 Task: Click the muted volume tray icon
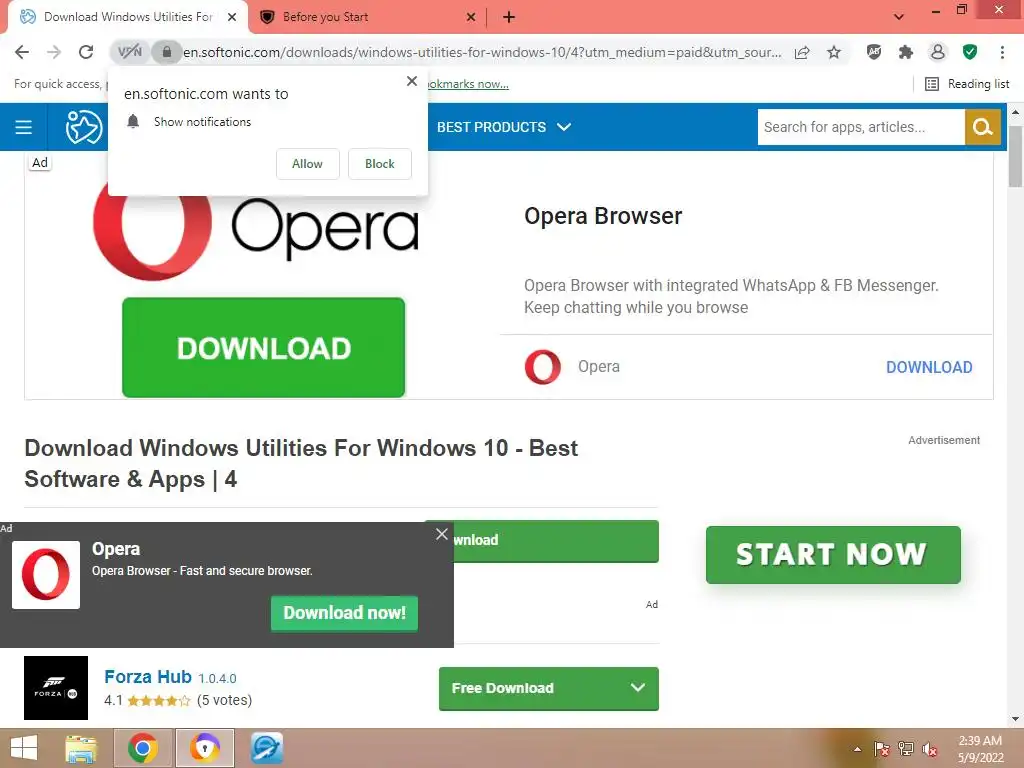pyautogui.click(x=930, y=749)
